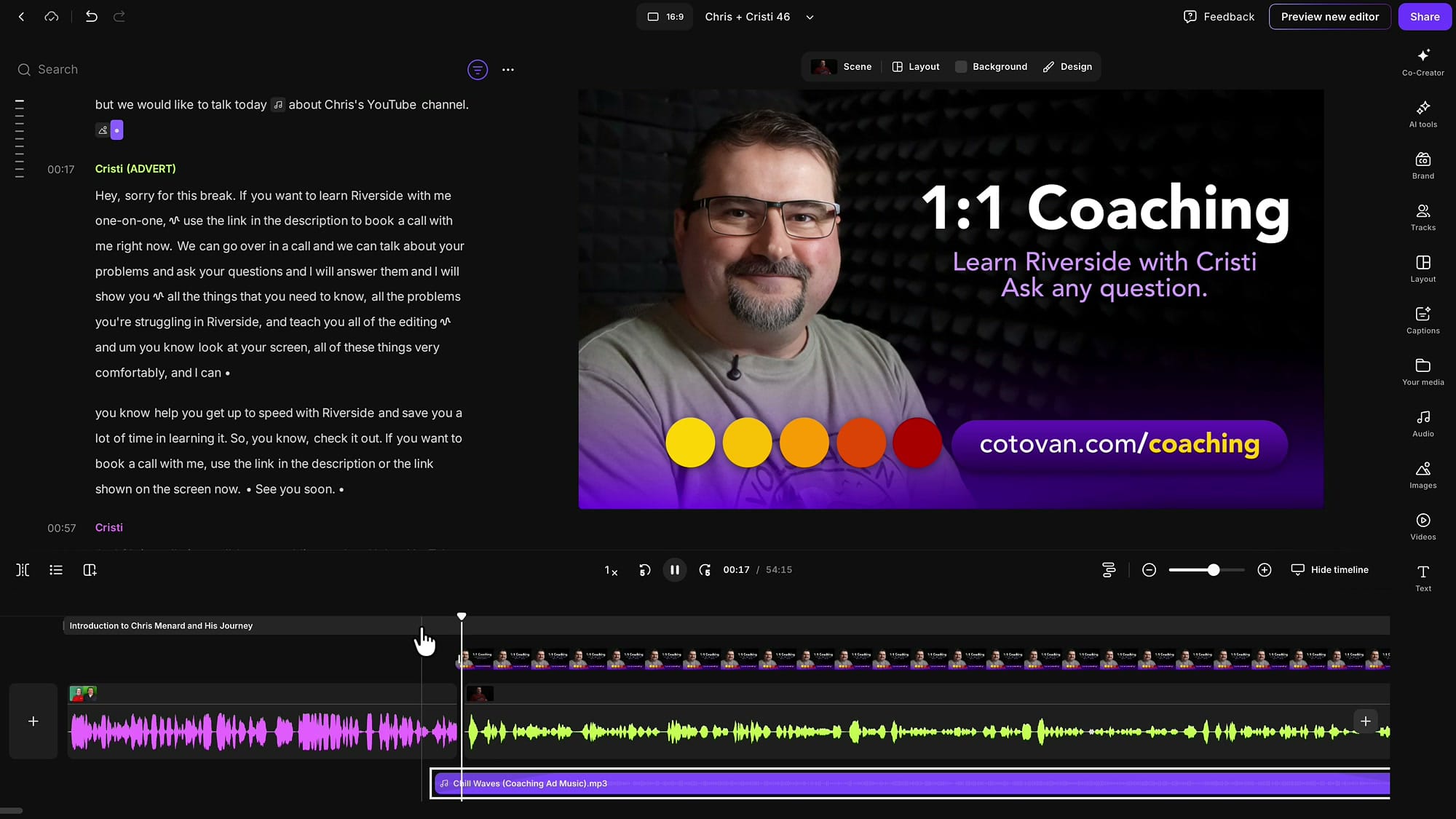This screenshot has width=1456, height=819.
Task: Change the 1x playback speed
Action: pos(611,570)
